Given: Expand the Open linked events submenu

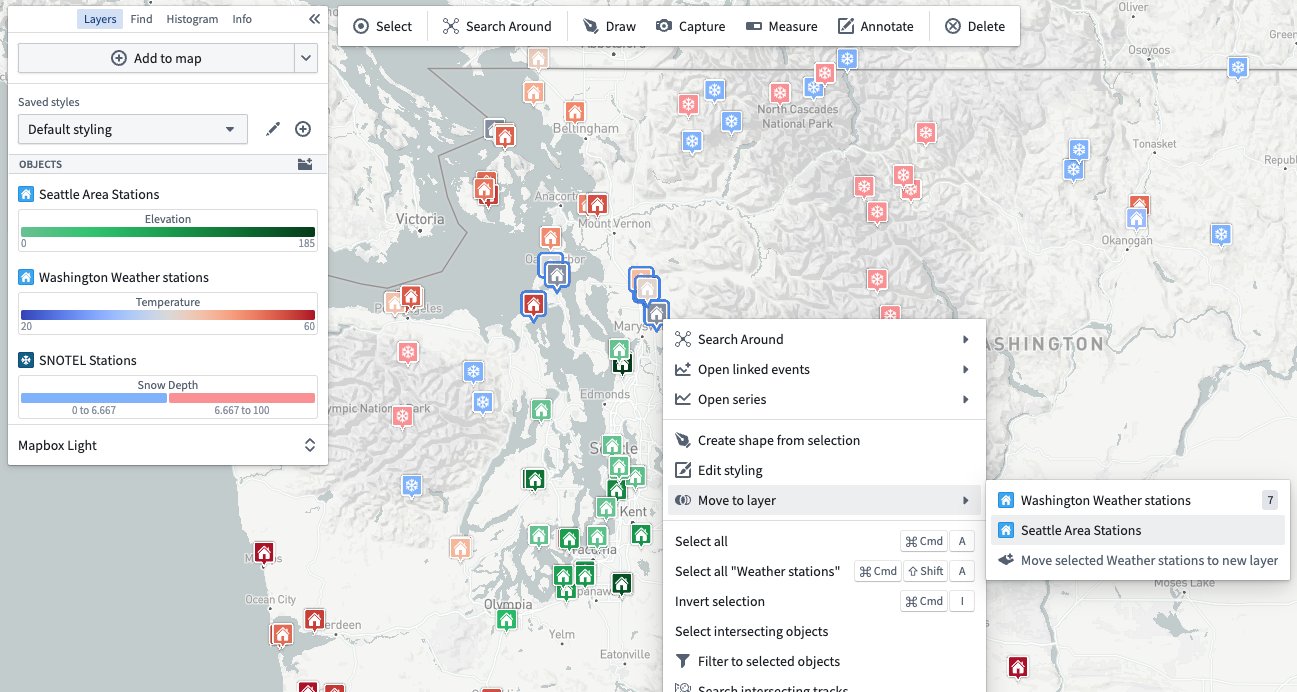Looking at the screenshot, I should click(824, 369).
